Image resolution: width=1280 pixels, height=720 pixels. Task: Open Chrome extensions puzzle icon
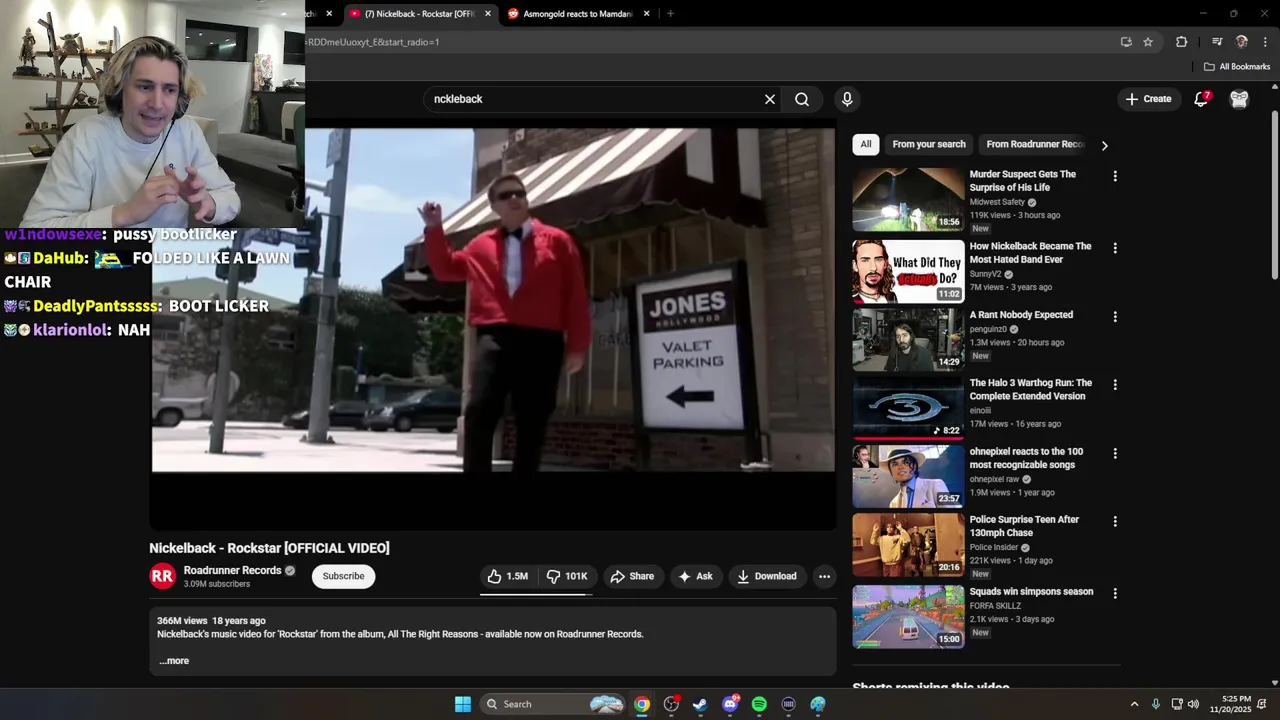[x=1181, y=42]
